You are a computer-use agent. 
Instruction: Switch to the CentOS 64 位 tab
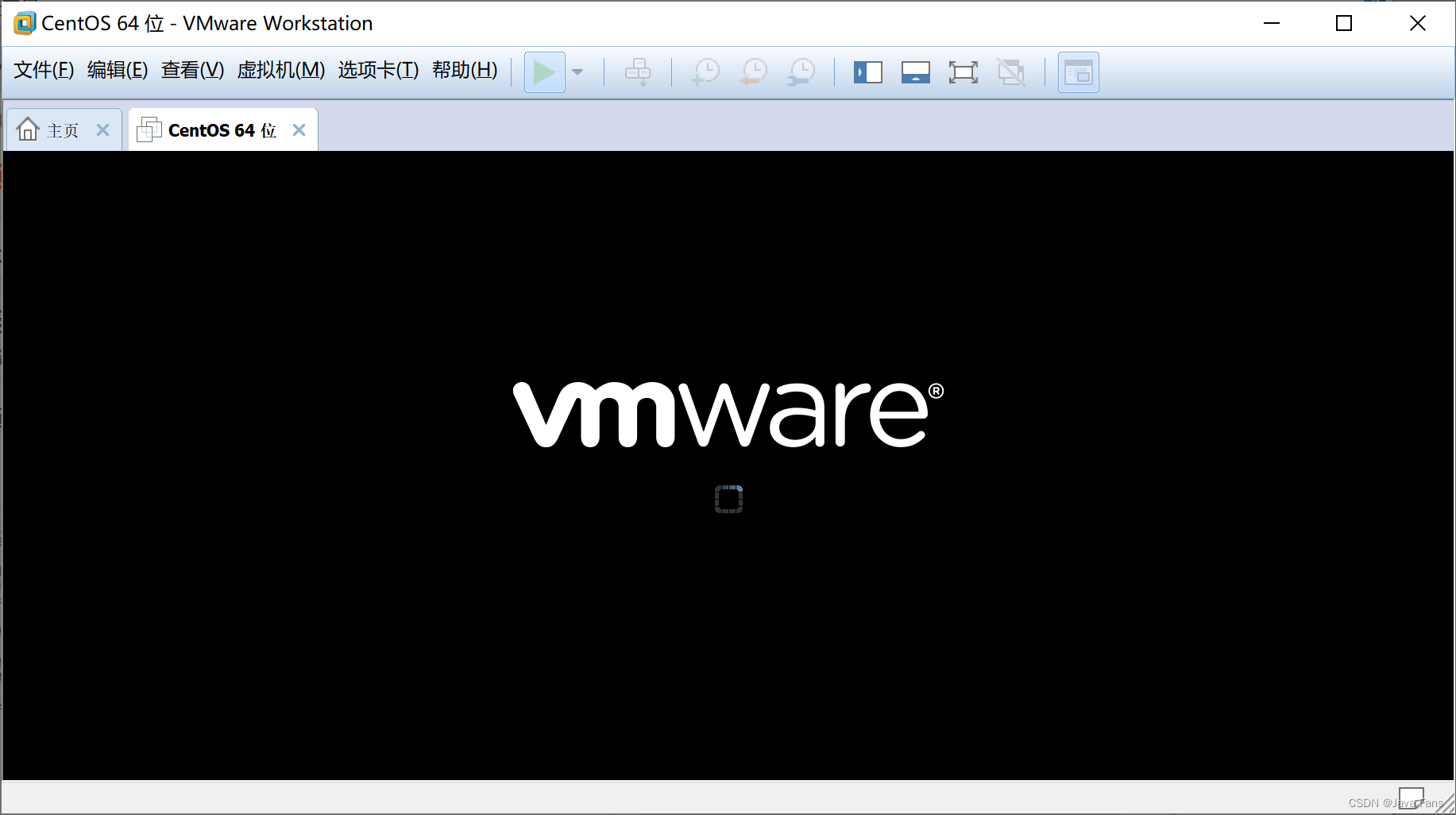(223, 129)
